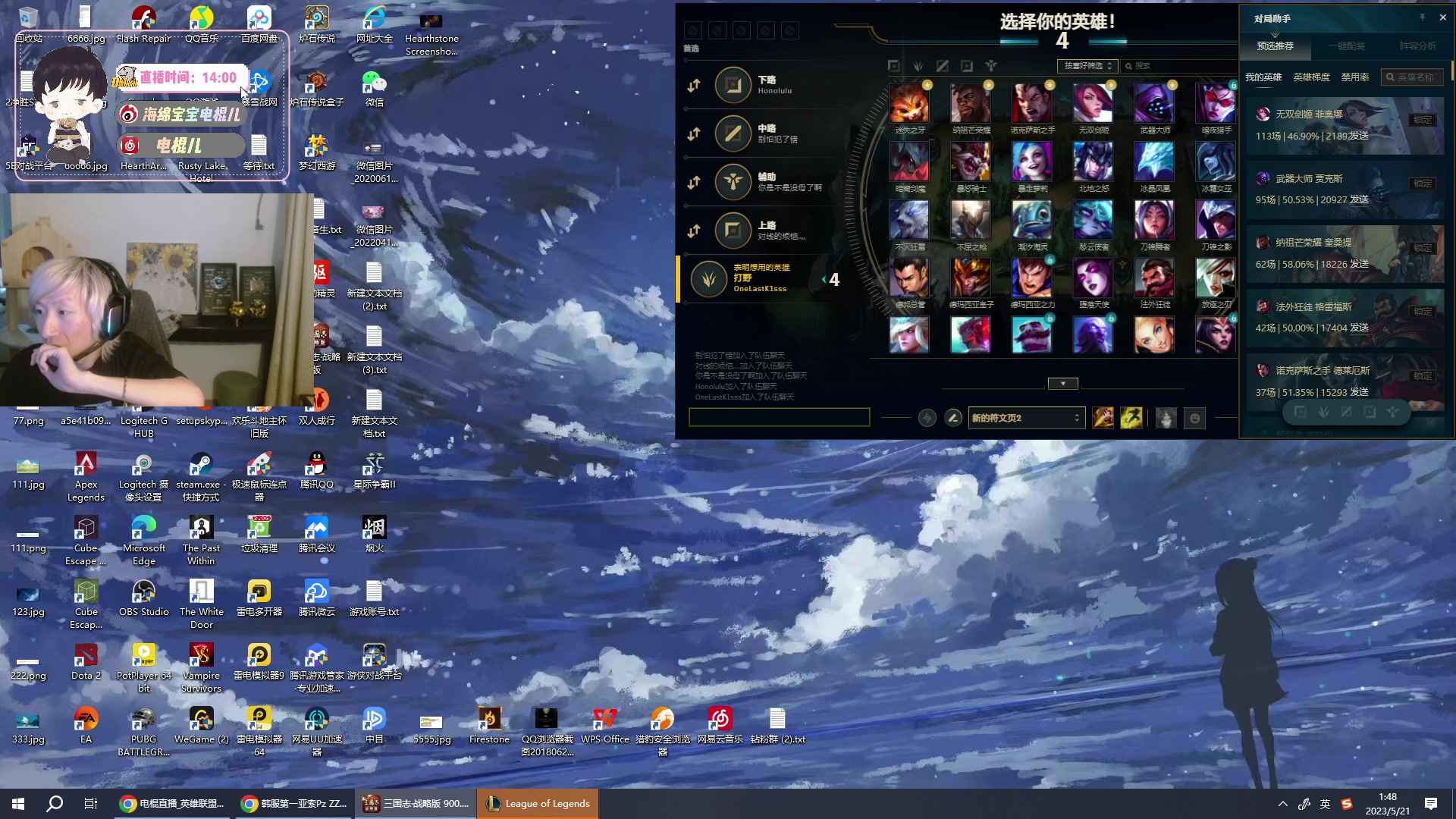Swap position with 辅助 player
Screen dimensions: 1456x819
694,183
